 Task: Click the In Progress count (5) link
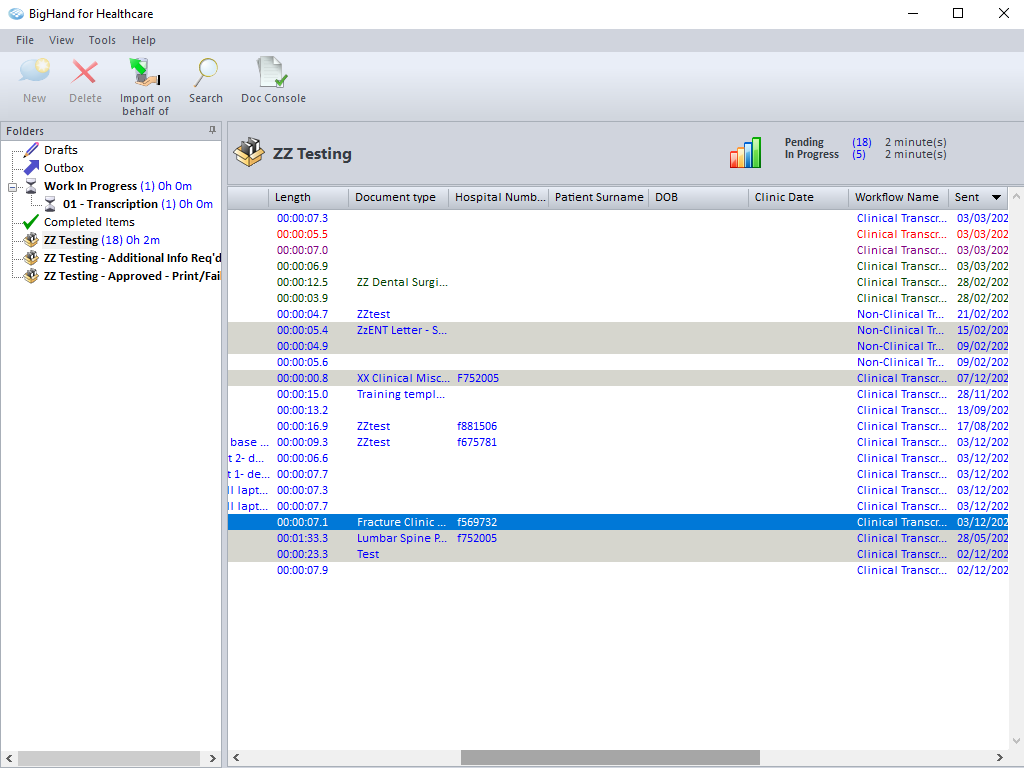coord(858,155)
